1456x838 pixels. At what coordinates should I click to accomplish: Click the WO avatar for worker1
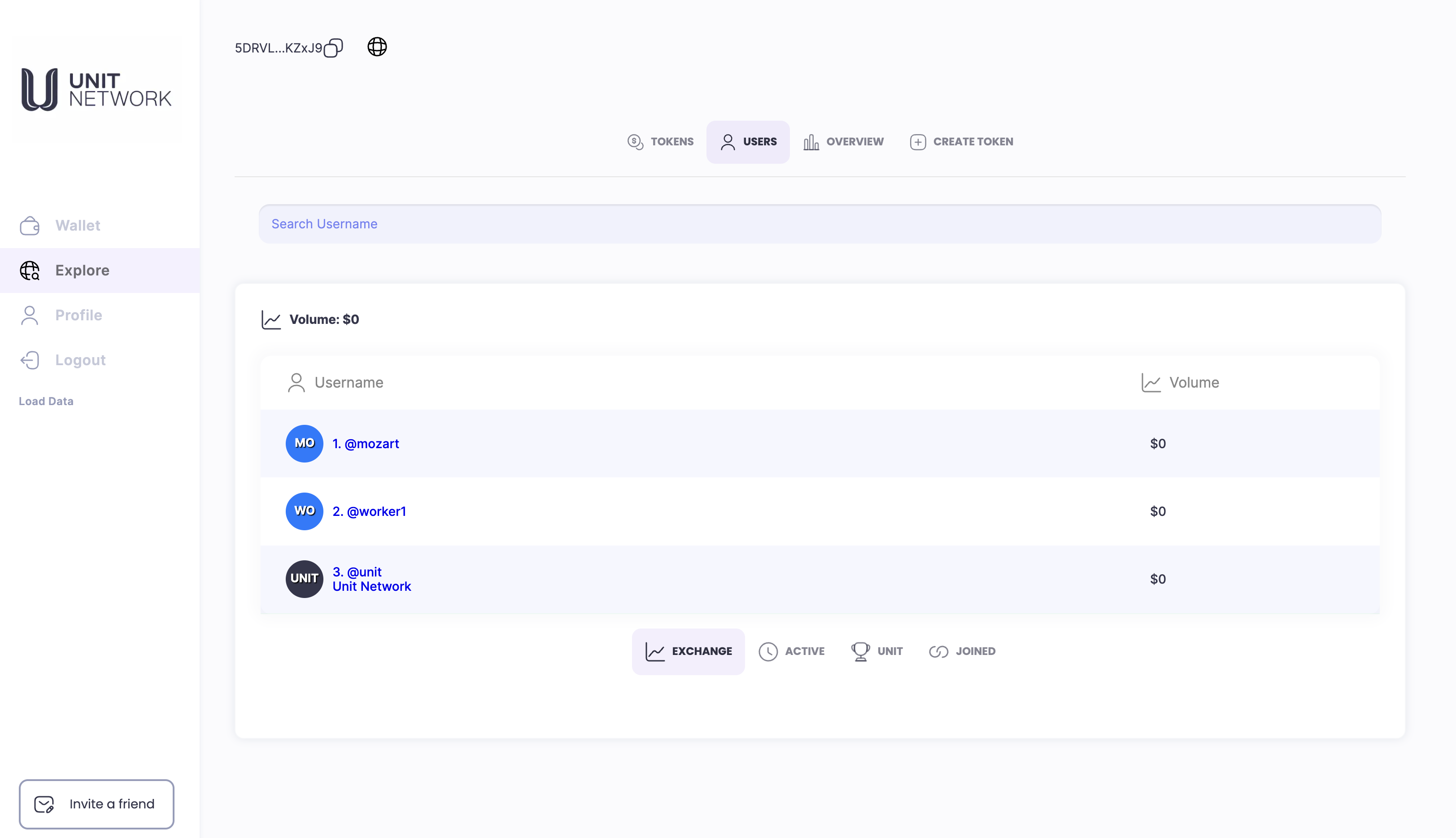pyautogui.click(x=305, y=511)
